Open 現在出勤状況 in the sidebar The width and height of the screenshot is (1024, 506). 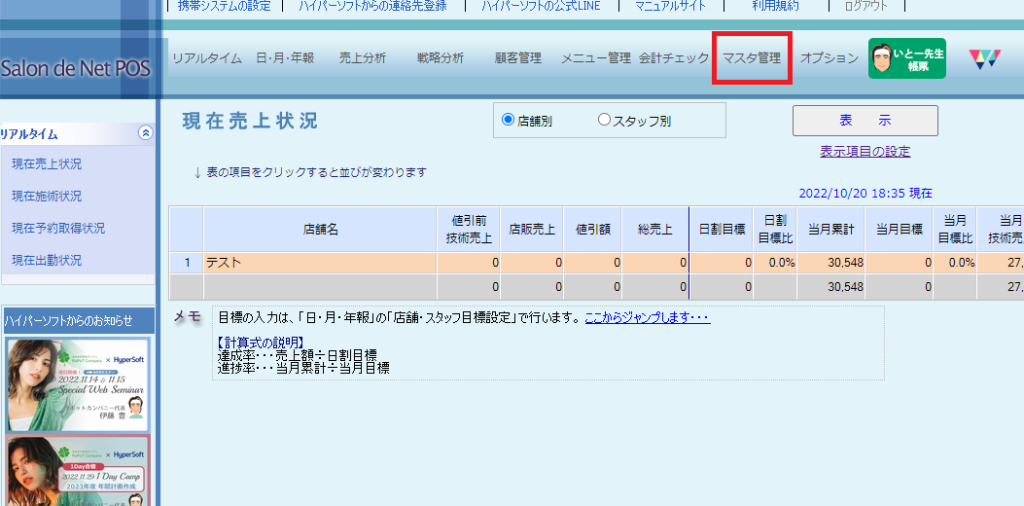pyautogui.click(x=46, y=260)
